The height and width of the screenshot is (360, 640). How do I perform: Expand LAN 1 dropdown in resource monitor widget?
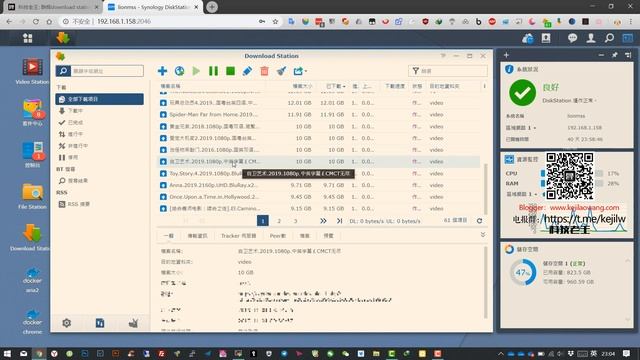coord(521,194)
